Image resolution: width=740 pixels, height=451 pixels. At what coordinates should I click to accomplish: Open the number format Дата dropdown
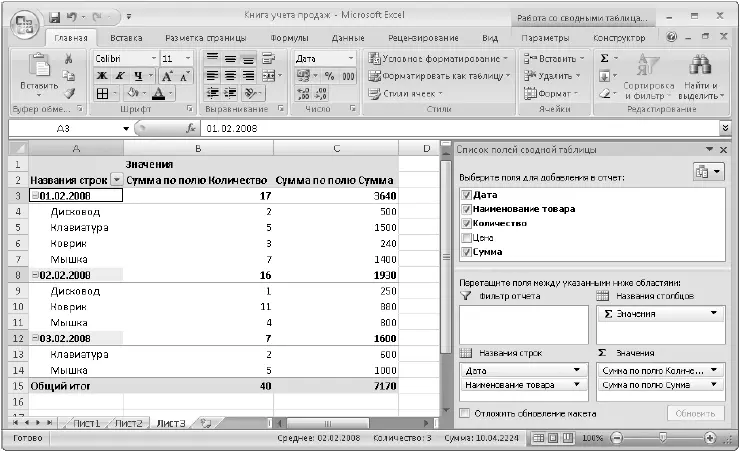351,58
